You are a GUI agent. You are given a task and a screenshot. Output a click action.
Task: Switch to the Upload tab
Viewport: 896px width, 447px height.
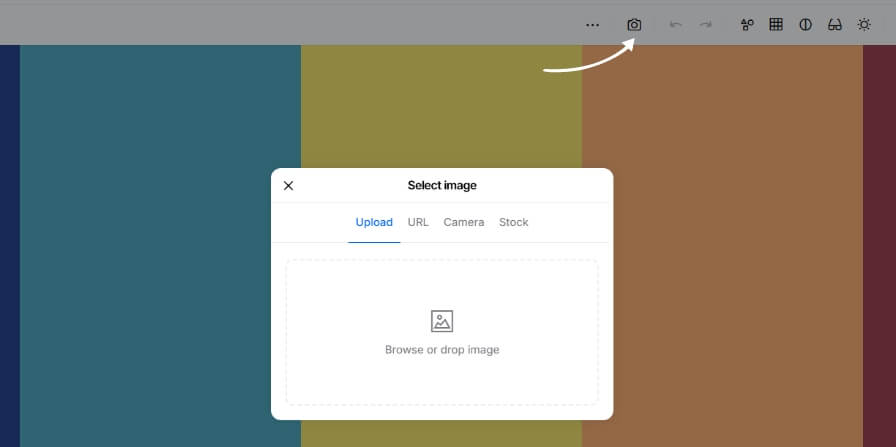pos(374,222)
